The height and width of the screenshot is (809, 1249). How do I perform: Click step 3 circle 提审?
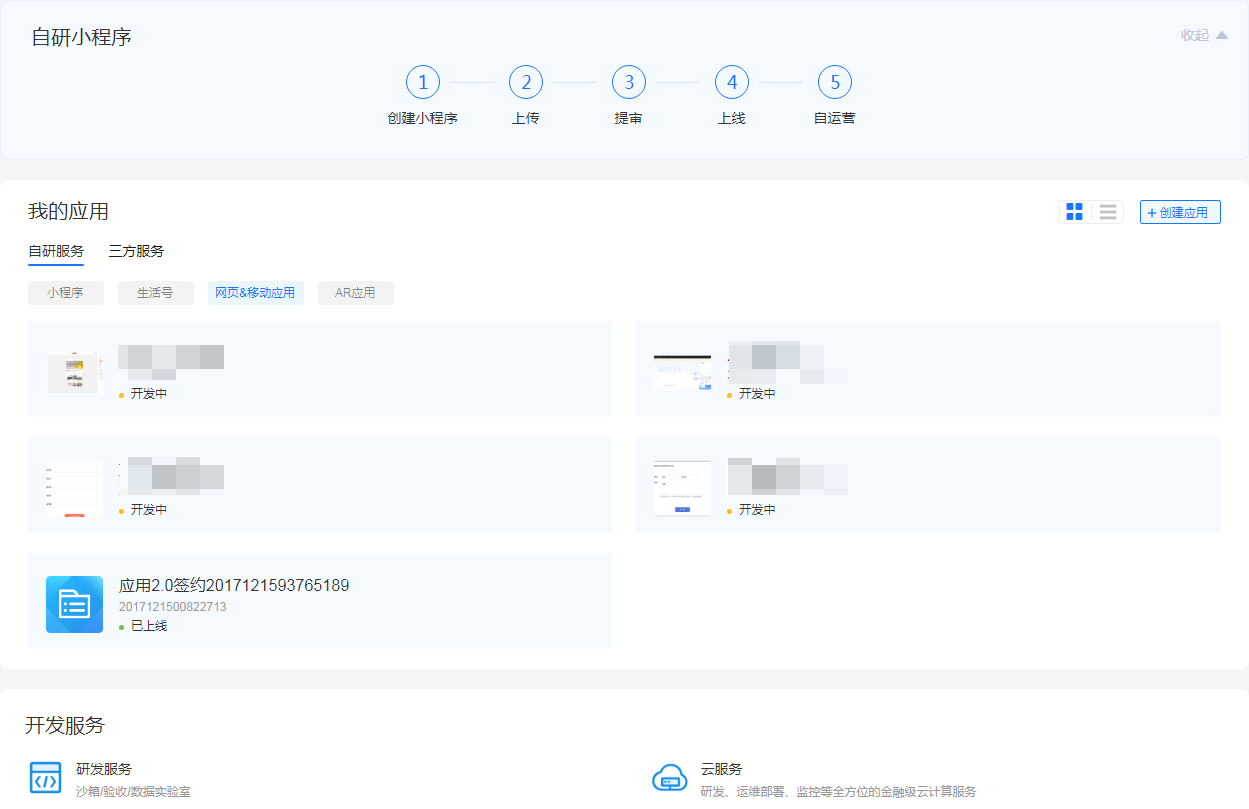click(x=629, y=83)
